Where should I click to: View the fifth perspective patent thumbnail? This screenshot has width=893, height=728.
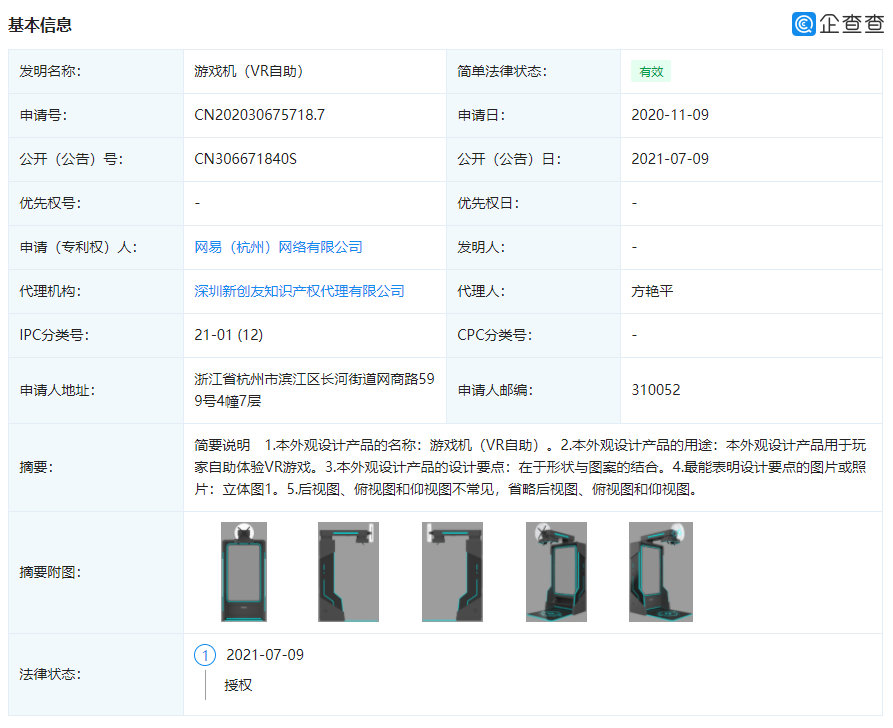tap(661, 571)
